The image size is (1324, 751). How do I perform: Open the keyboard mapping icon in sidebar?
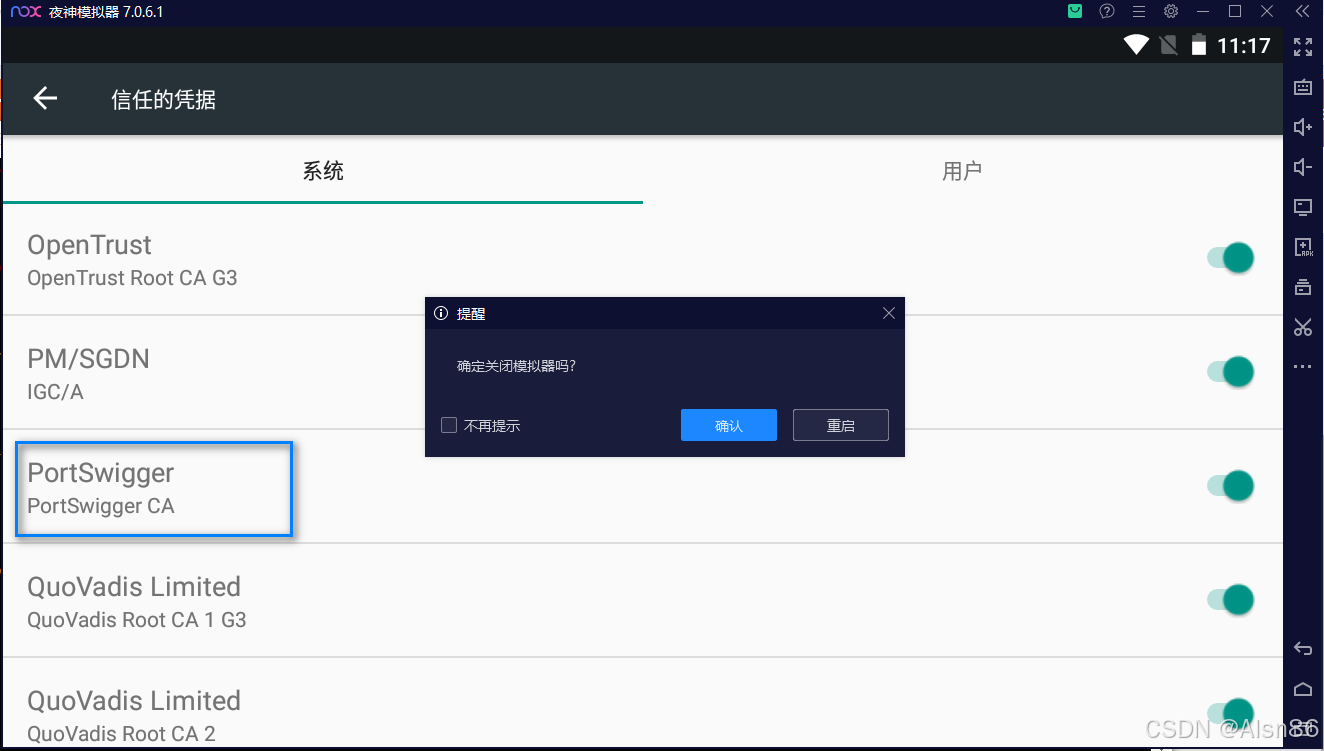pyautogui.click(x=1302, y=87)
